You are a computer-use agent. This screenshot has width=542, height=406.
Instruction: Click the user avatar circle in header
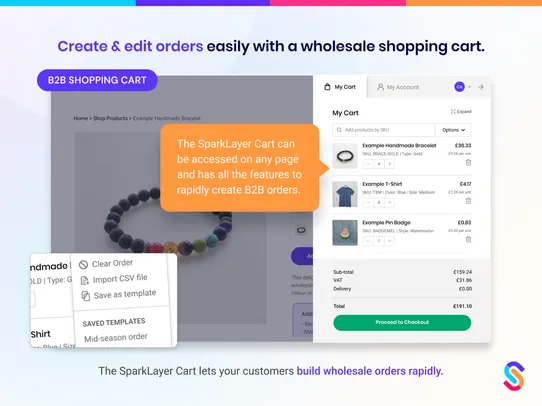459,87
